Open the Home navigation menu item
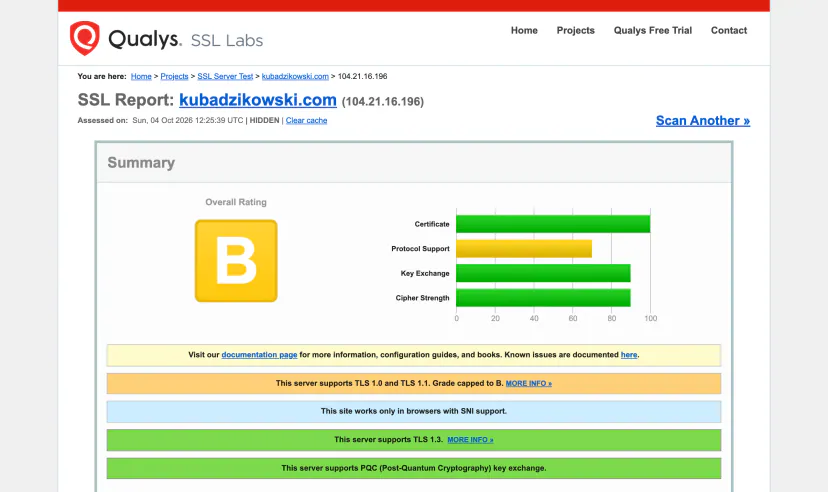The image size is (828, 492). [524, 31]
